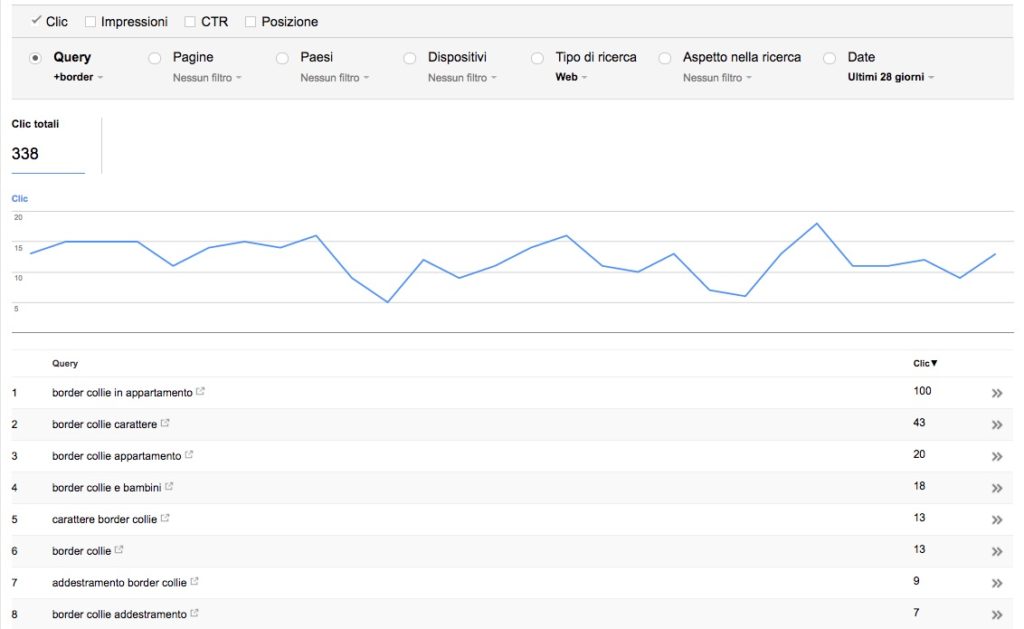Open the 'Ultimi 28 giorni' date dropdown
Image resolution: width=1024 pixels, height=629 pixels.
891,77
